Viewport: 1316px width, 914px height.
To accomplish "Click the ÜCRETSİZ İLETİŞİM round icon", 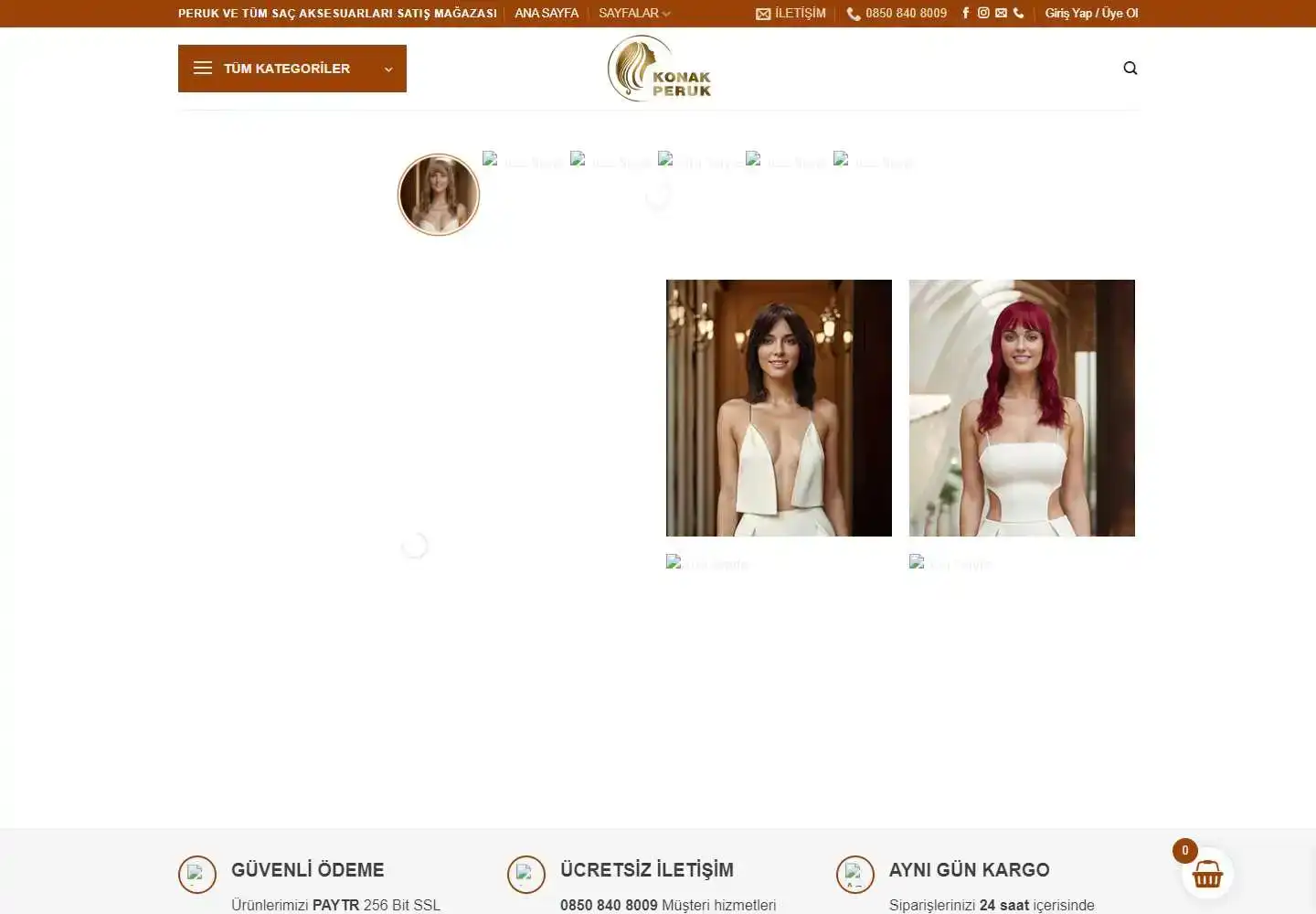I will click(526, 875).
